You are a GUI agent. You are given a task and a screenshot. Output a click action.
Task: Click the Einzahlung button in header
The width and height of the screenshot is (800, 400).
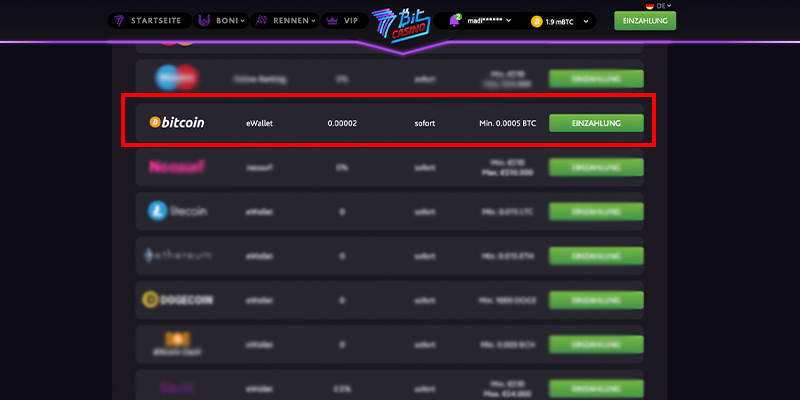645,21
